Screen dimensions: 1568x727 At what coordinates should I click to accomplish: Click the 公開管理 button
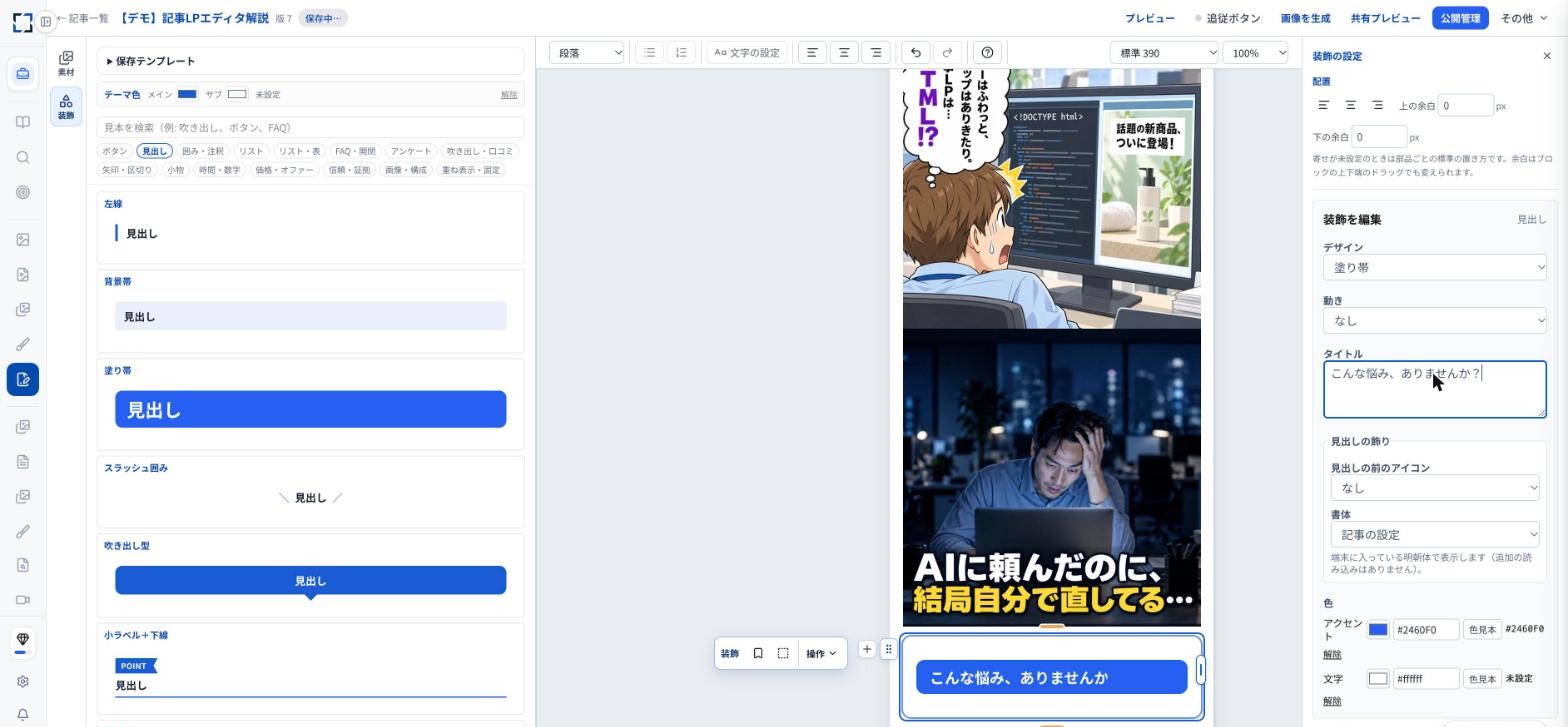pyautogui.click(x=1460, y=18)
